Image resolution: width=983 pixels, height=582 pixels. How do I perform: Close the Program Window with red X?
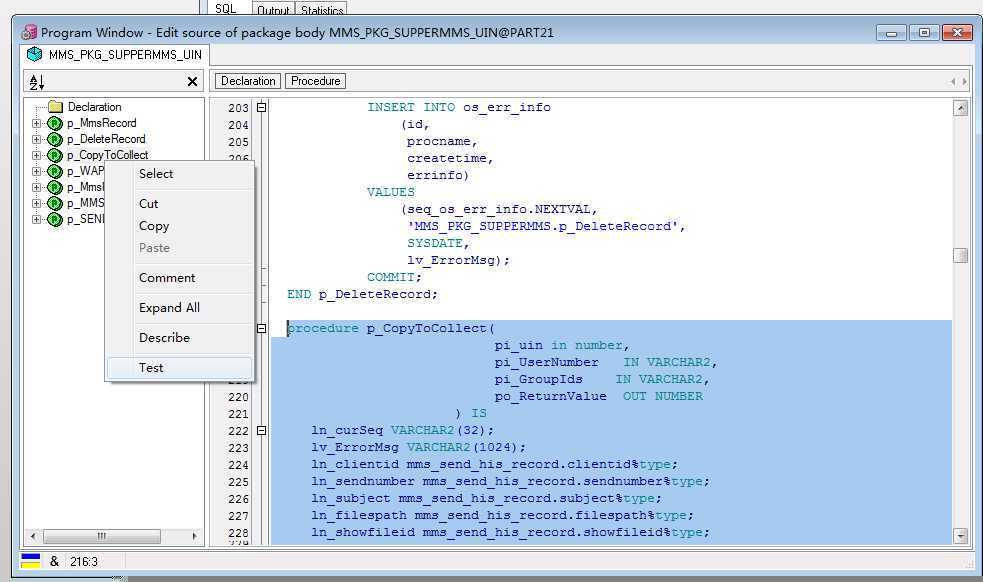pyautogui.click(x=957, y=33)
